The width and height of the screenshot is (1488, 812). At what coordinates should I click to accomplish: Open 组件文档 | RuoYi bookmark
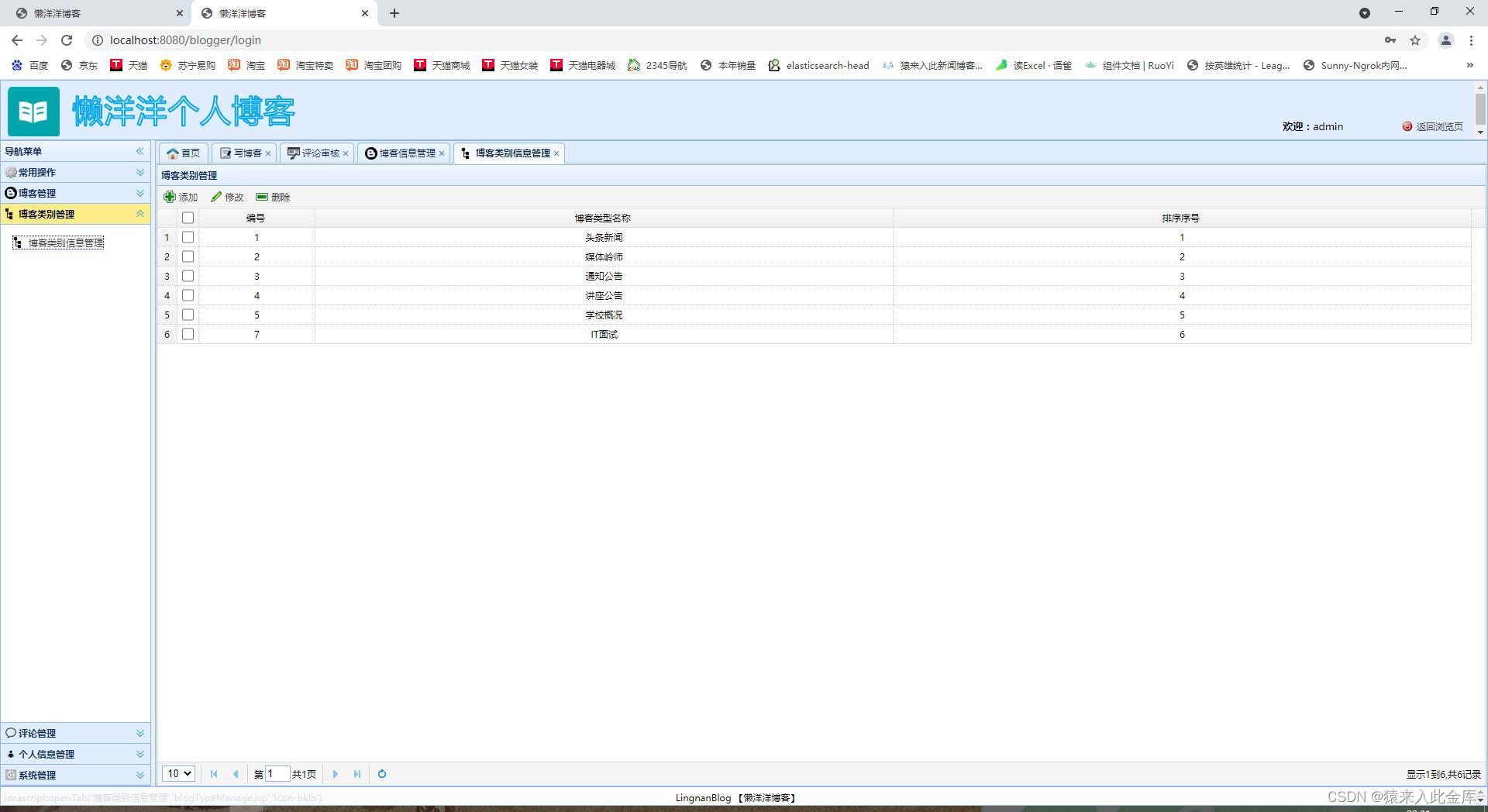[1129, 65]
